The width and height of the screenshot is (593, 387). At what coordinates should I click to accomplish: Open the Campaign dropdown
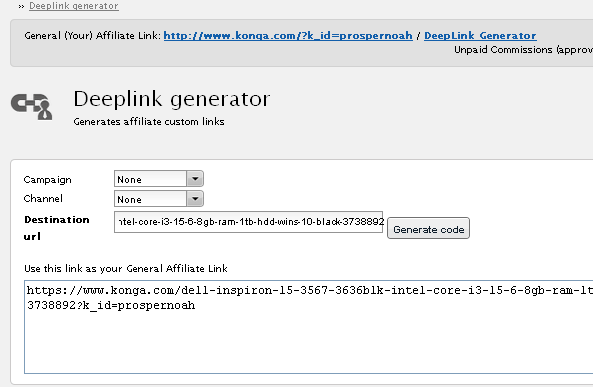(158, 179)
